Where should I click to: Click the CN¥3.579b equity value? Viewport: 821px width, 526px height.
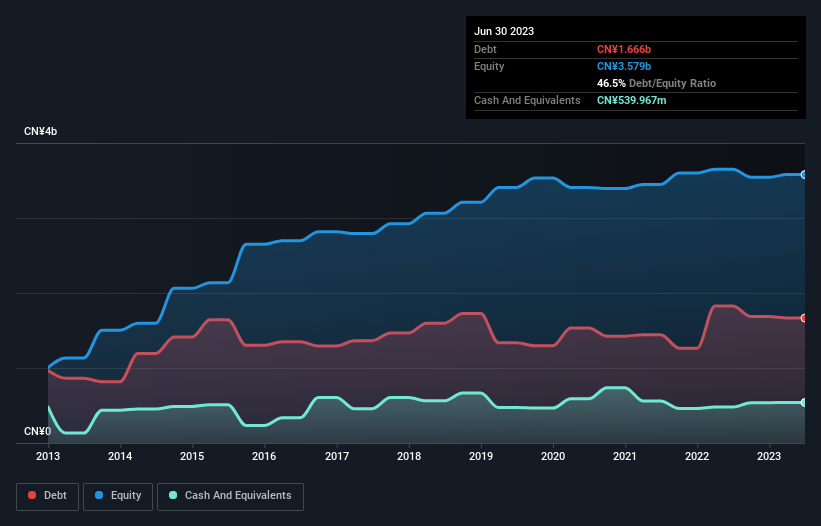(x=624, y=66)
